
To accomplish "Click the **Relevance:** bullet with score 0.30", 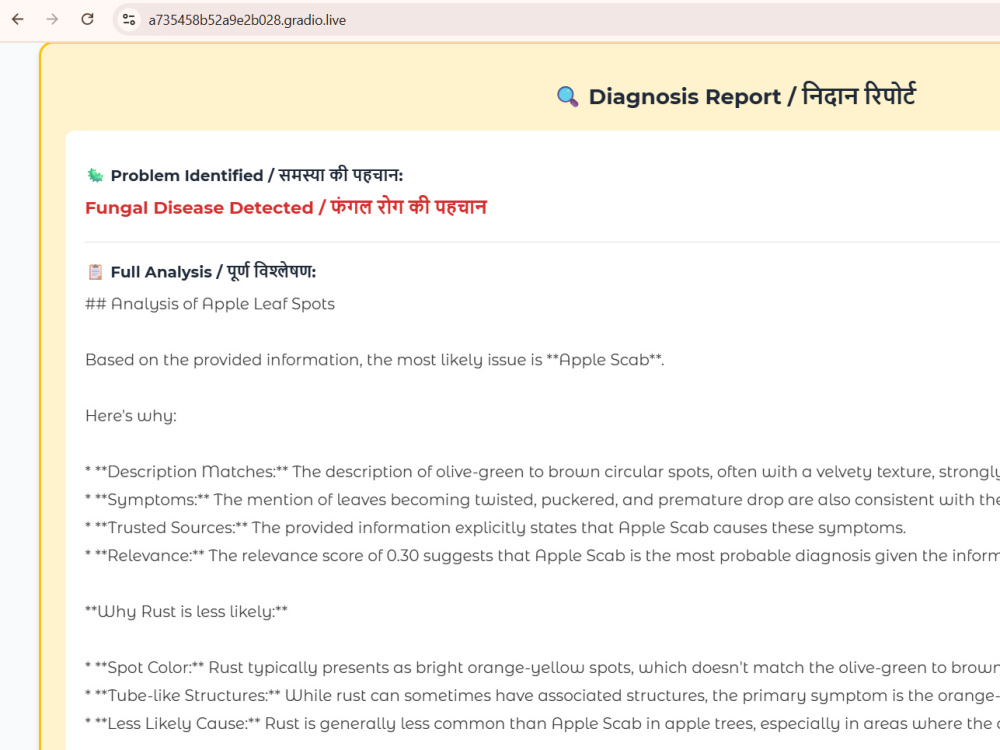I will pyautogui.click(x=542, y=556).
